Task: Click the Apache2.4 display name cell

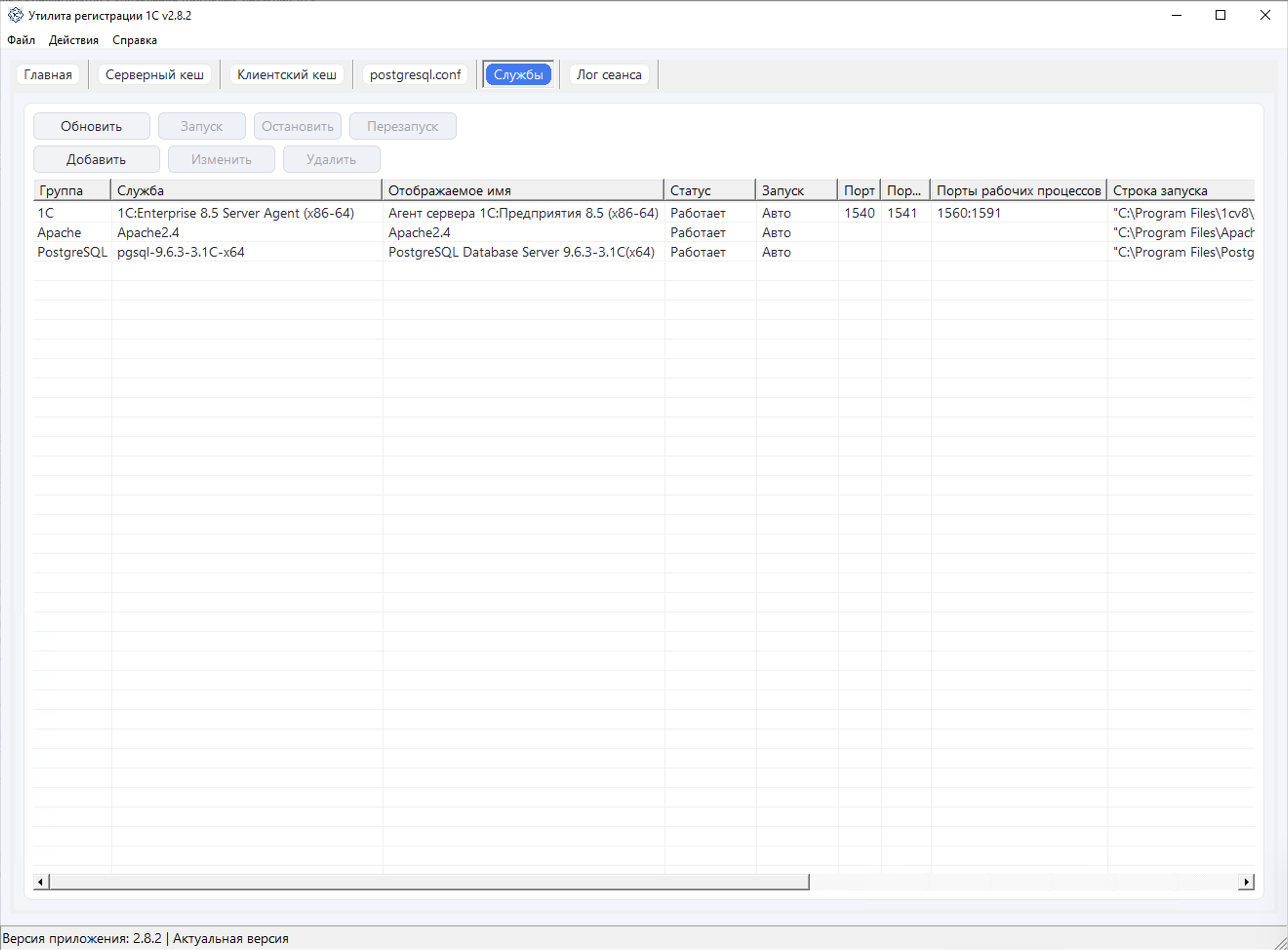Action: 523,232
